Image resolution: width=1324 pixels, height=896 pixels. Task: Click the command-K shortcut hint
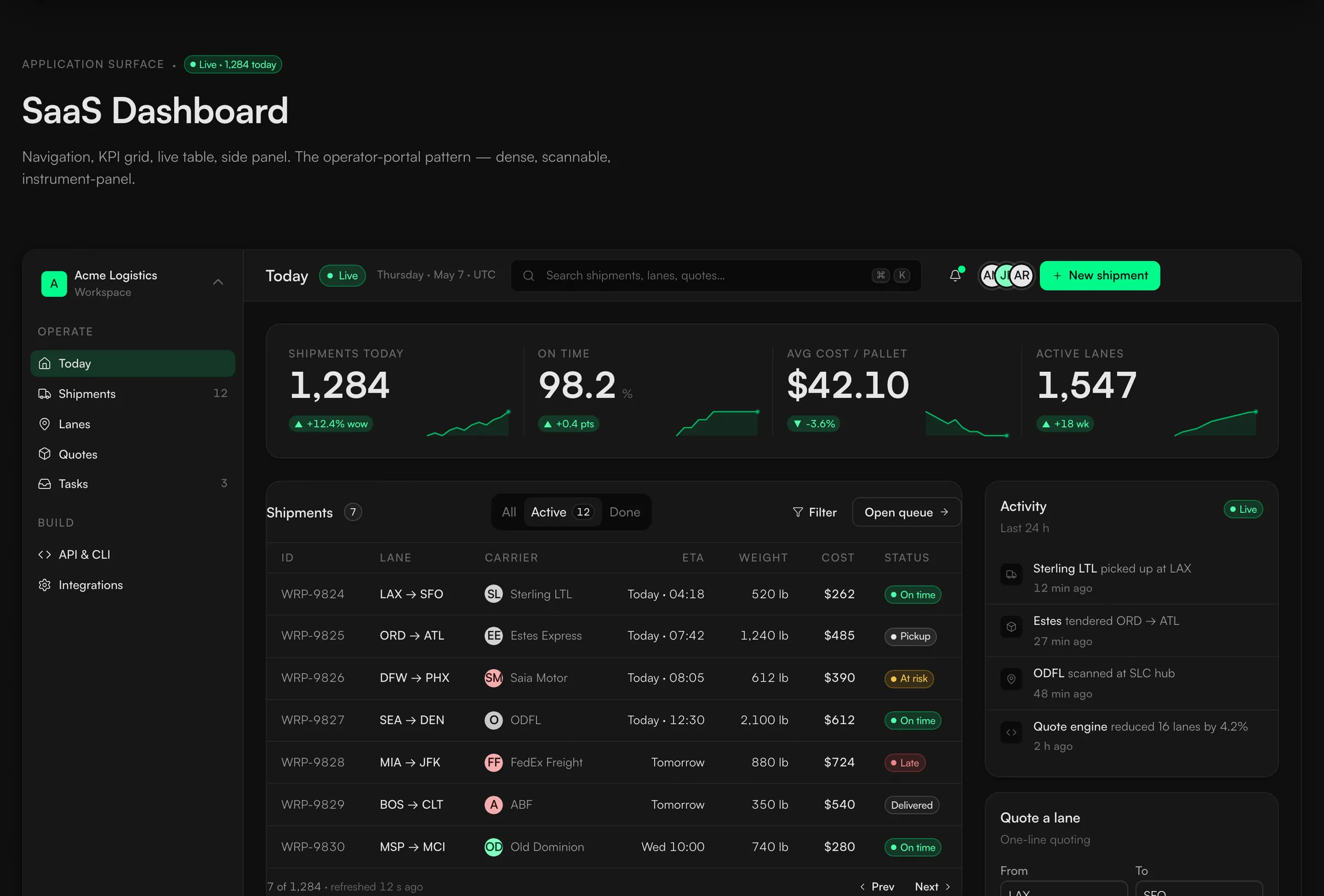pos(890,276)
